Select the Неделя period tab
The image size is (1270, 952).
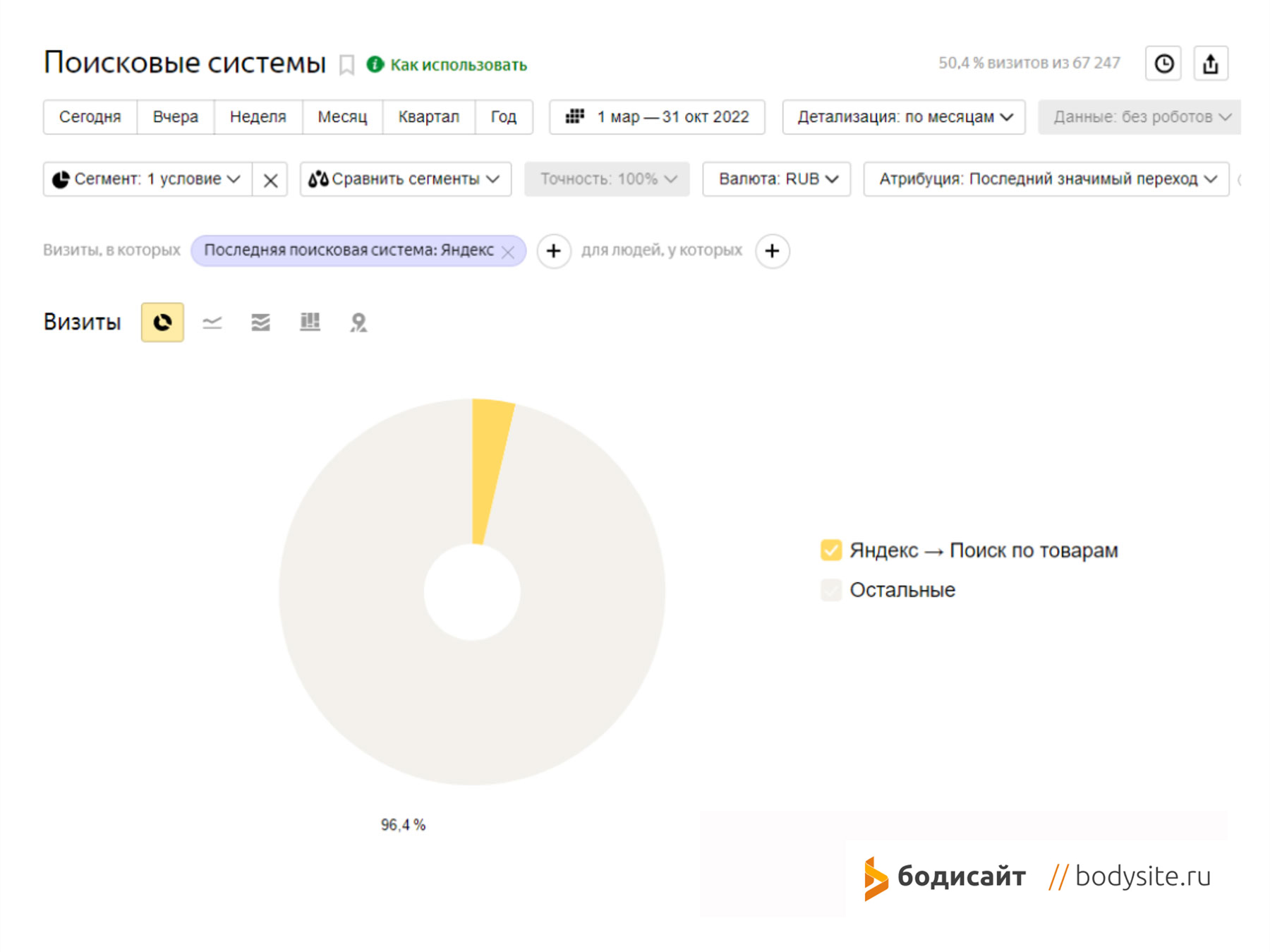(x=258, y=116)
